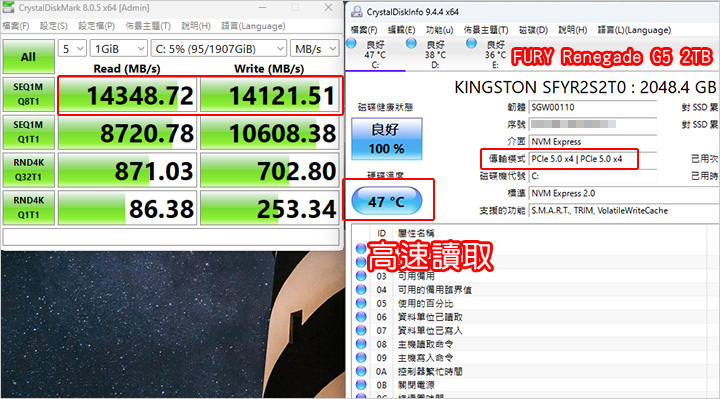Open the drive selector showing C: 5%
Image resolution: width=720 pixels, height=399 pixels.
coord(219,49)
